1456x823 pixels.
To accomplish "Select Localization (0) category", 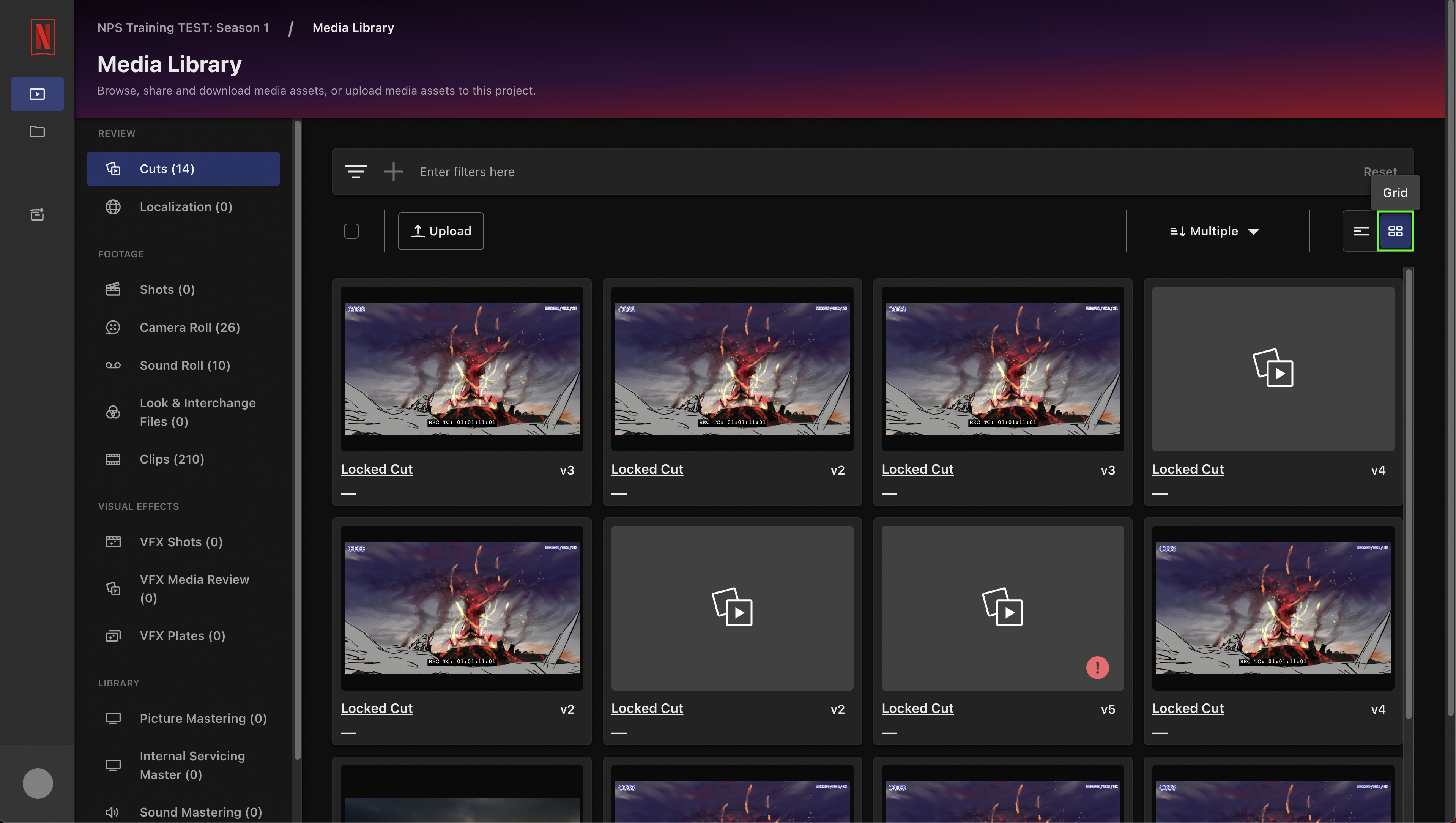I will [183, 207].
